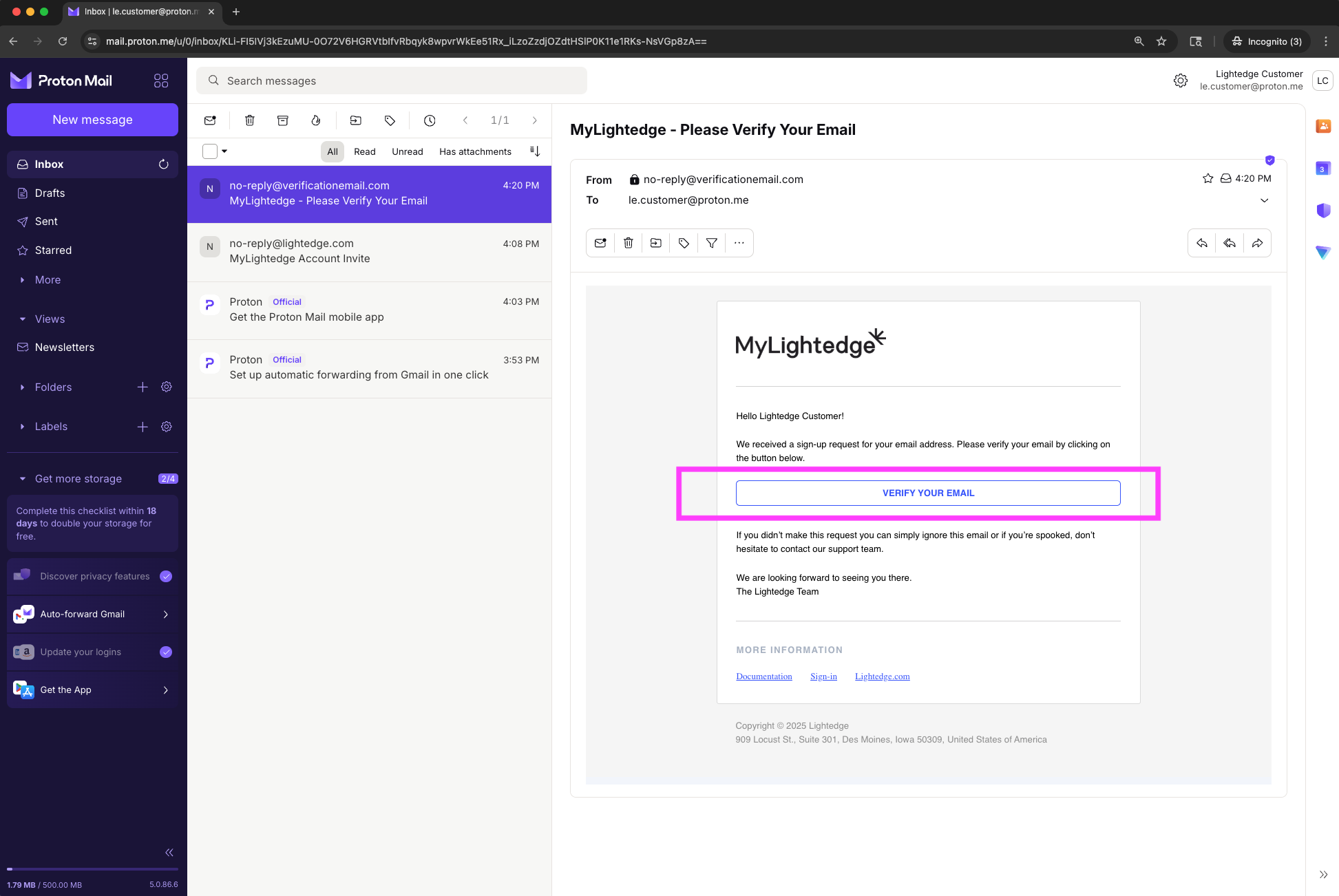The width and height of the screenshot is (1339, 896).
Task: Click the VERIFY YOUR EMAIL button
Action: (928, 493)
